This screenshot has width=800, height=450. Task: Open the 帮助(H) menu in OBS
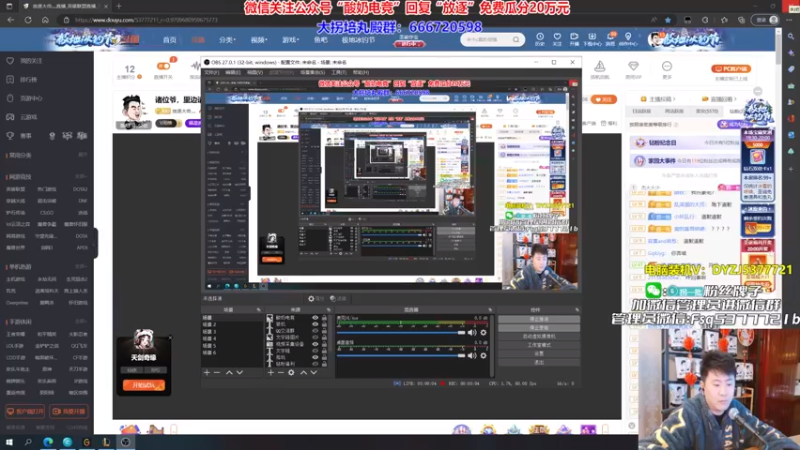[x=361, y=72]
